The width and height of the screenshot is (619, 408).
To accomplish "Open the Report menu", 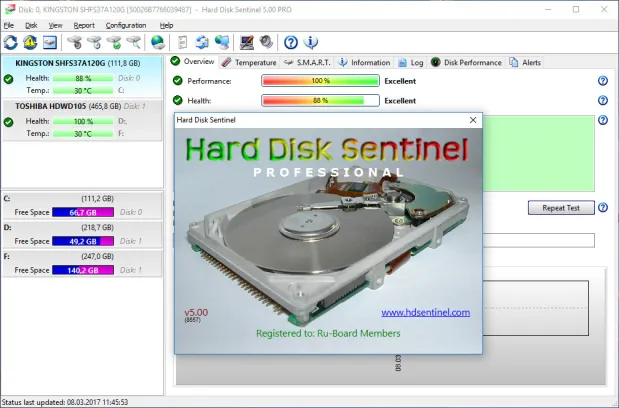I will click(x=84, y=25).
